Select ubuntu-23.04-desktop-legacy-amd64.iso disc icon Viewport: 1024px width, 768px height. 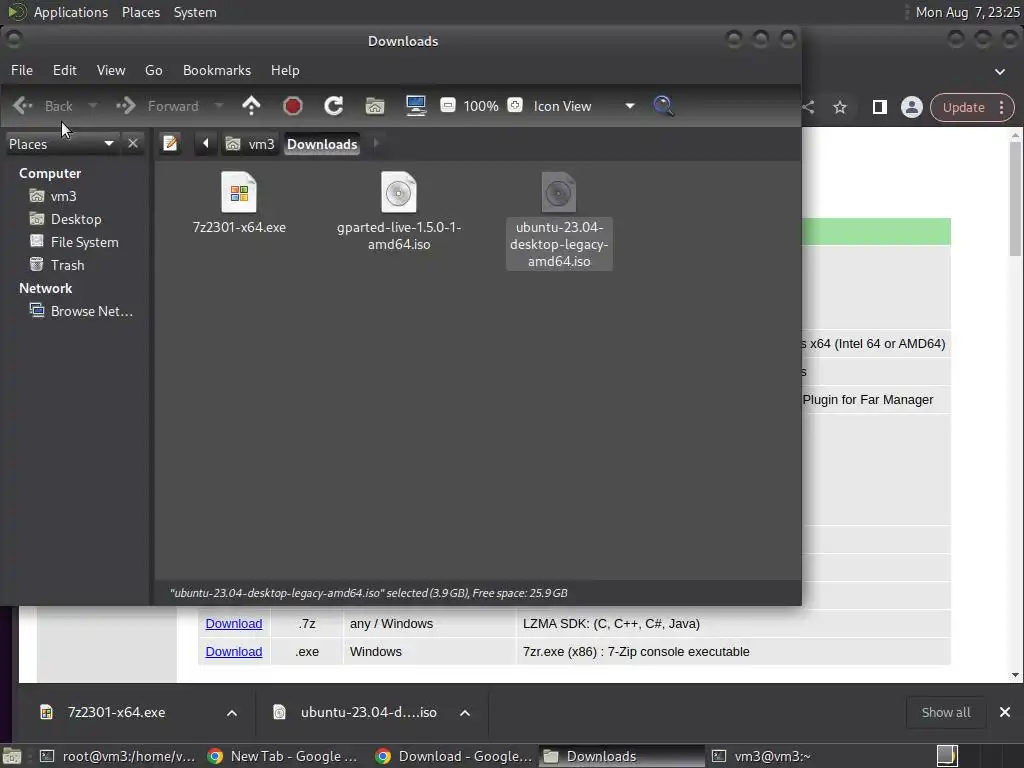point(559,192)
